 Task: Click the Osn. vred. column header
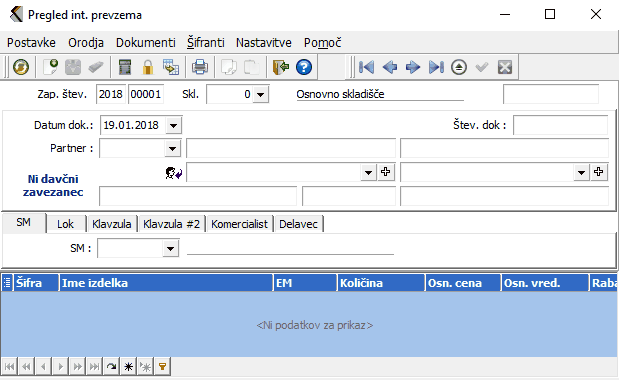coord(545,283)
